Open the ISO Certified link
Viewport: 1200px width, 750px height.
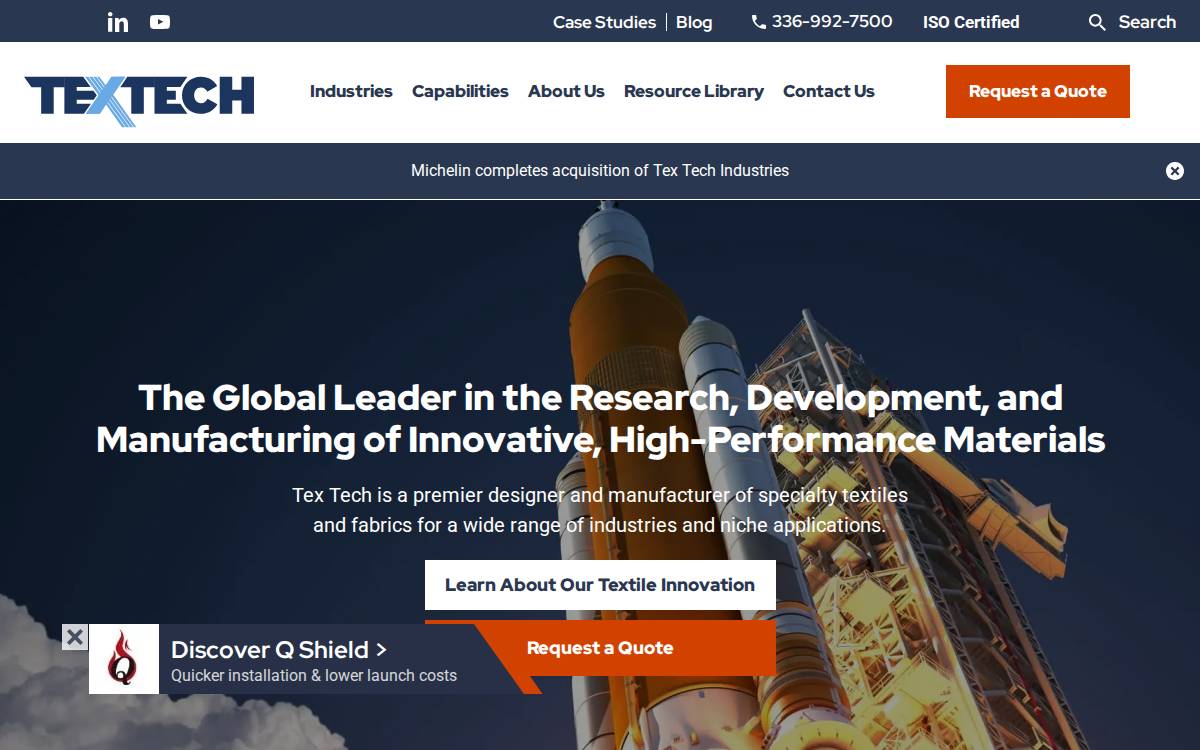(971, 22)
